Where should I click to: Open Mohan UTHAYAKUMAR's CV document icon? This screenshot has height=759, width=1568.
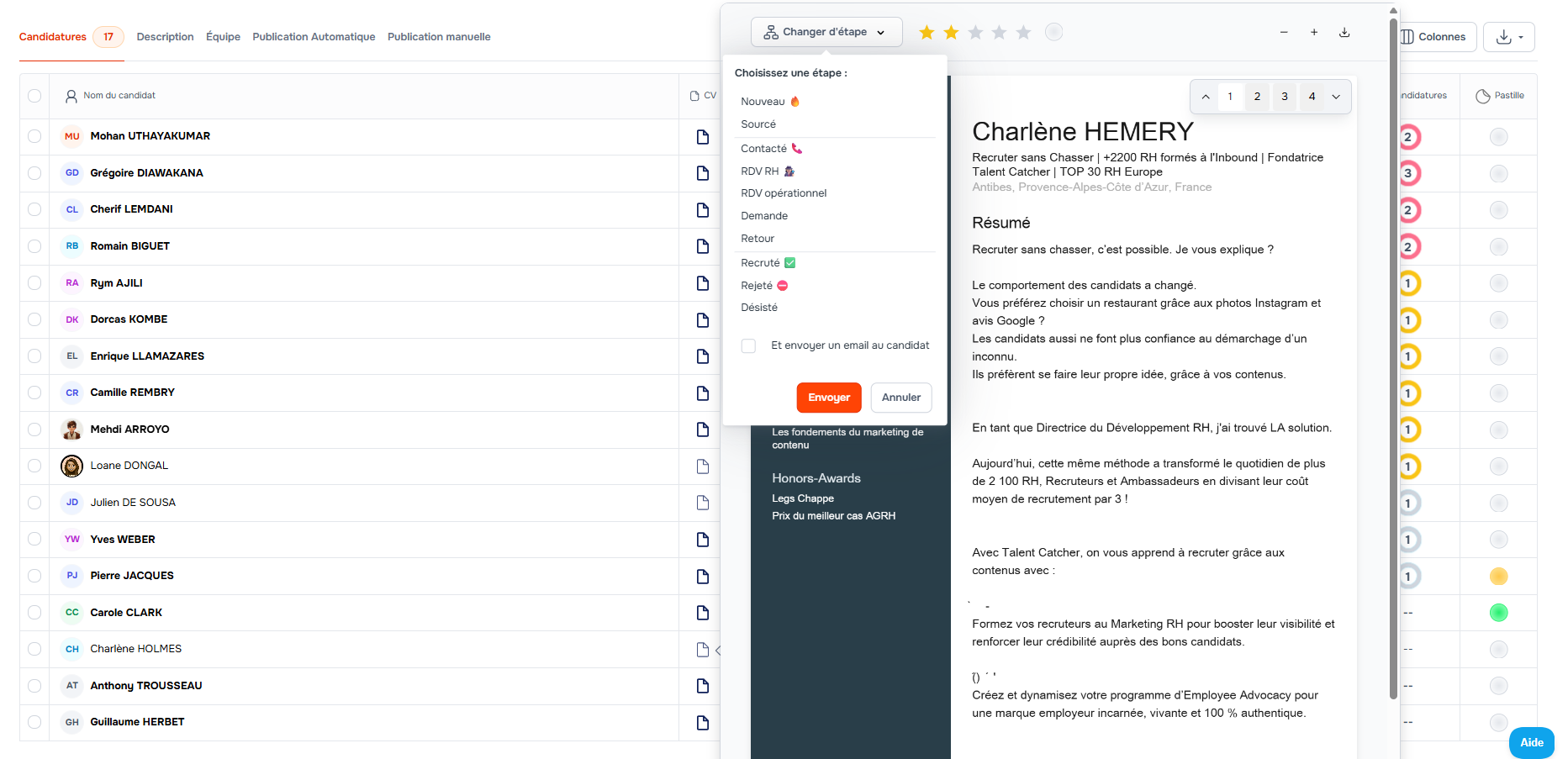[703, 136]
